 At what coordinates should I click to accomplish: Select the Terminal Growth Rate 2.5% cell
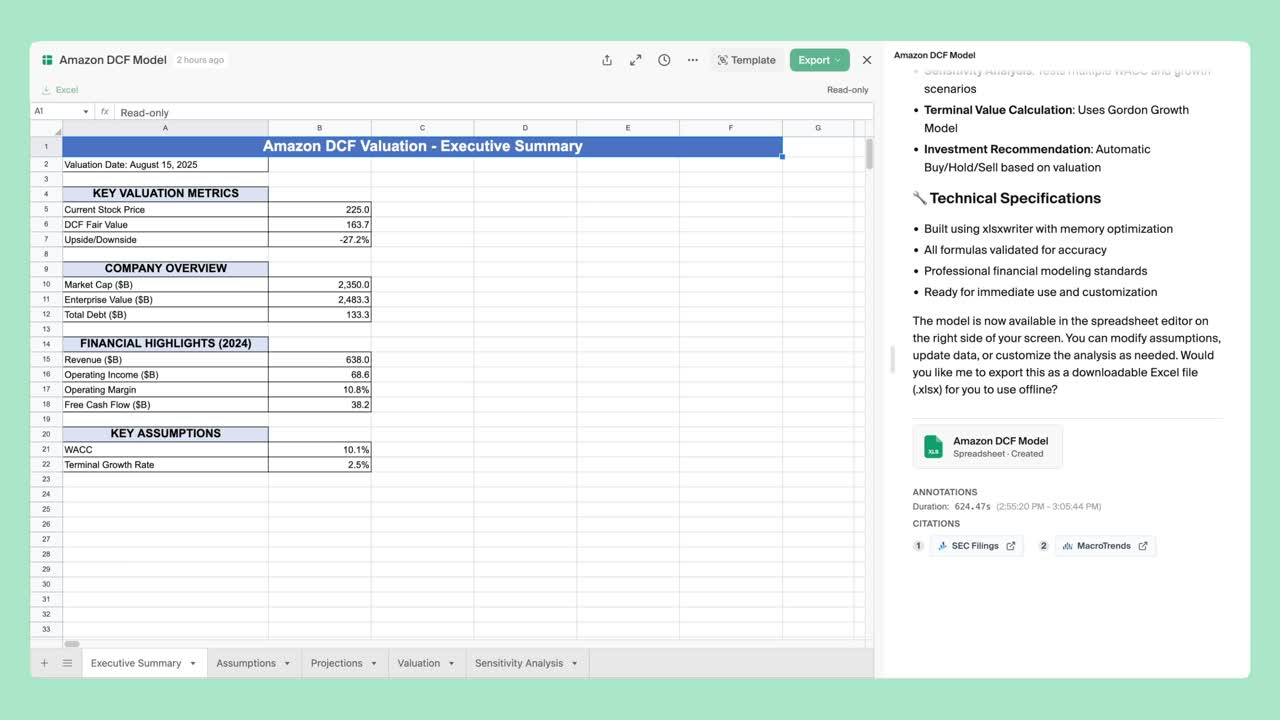319,465
